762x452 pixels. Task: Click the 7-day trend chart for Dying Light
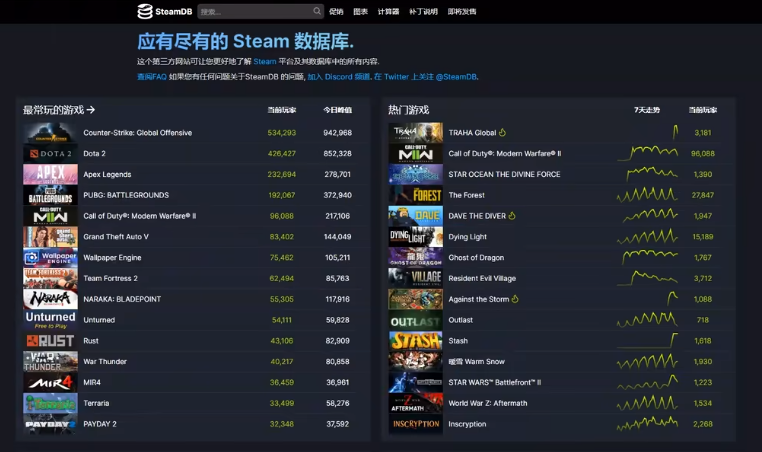647,237
